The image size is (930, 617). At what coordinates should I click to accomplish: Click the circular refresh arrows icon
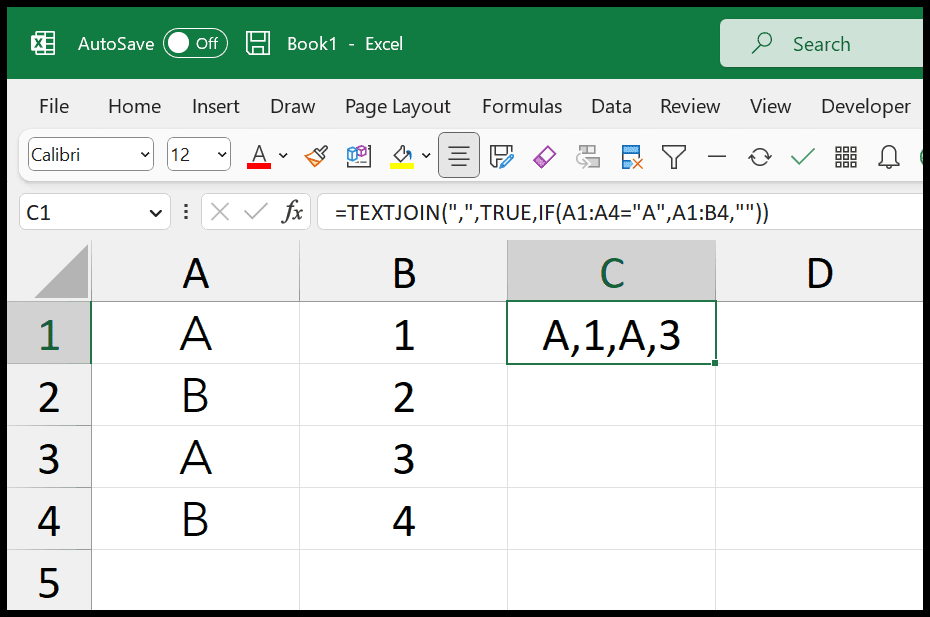(760, 157)
